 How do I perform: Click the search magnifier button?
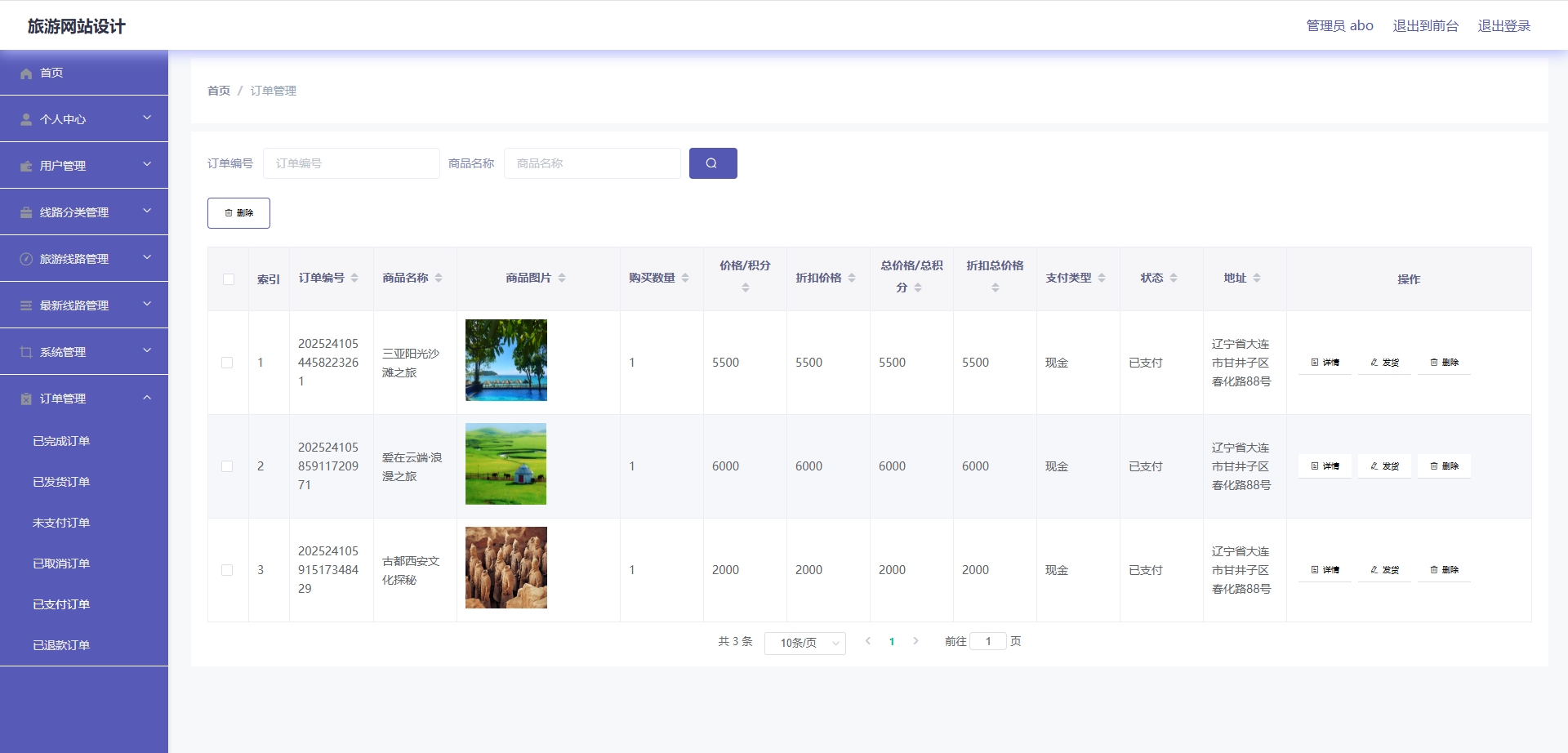[713, 163]
